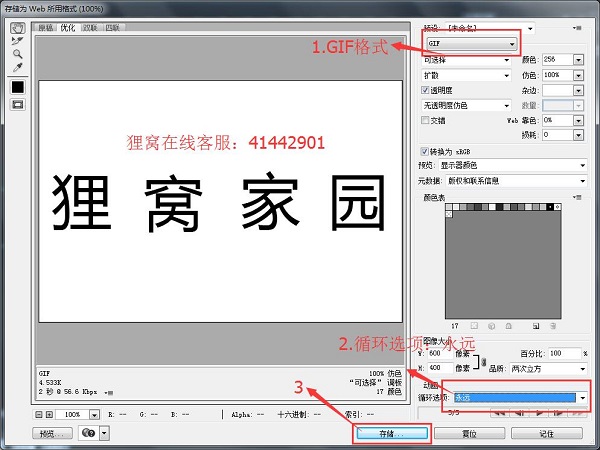Click the 记住 remember button
Screen dimensions: 600x450
pos(547,434)
